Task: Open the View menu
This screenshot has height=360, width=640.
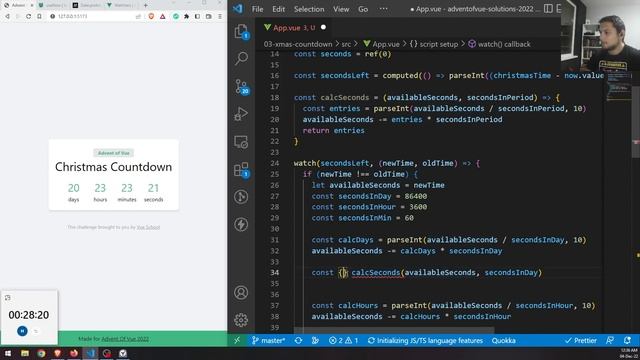Action: (341, 9)
